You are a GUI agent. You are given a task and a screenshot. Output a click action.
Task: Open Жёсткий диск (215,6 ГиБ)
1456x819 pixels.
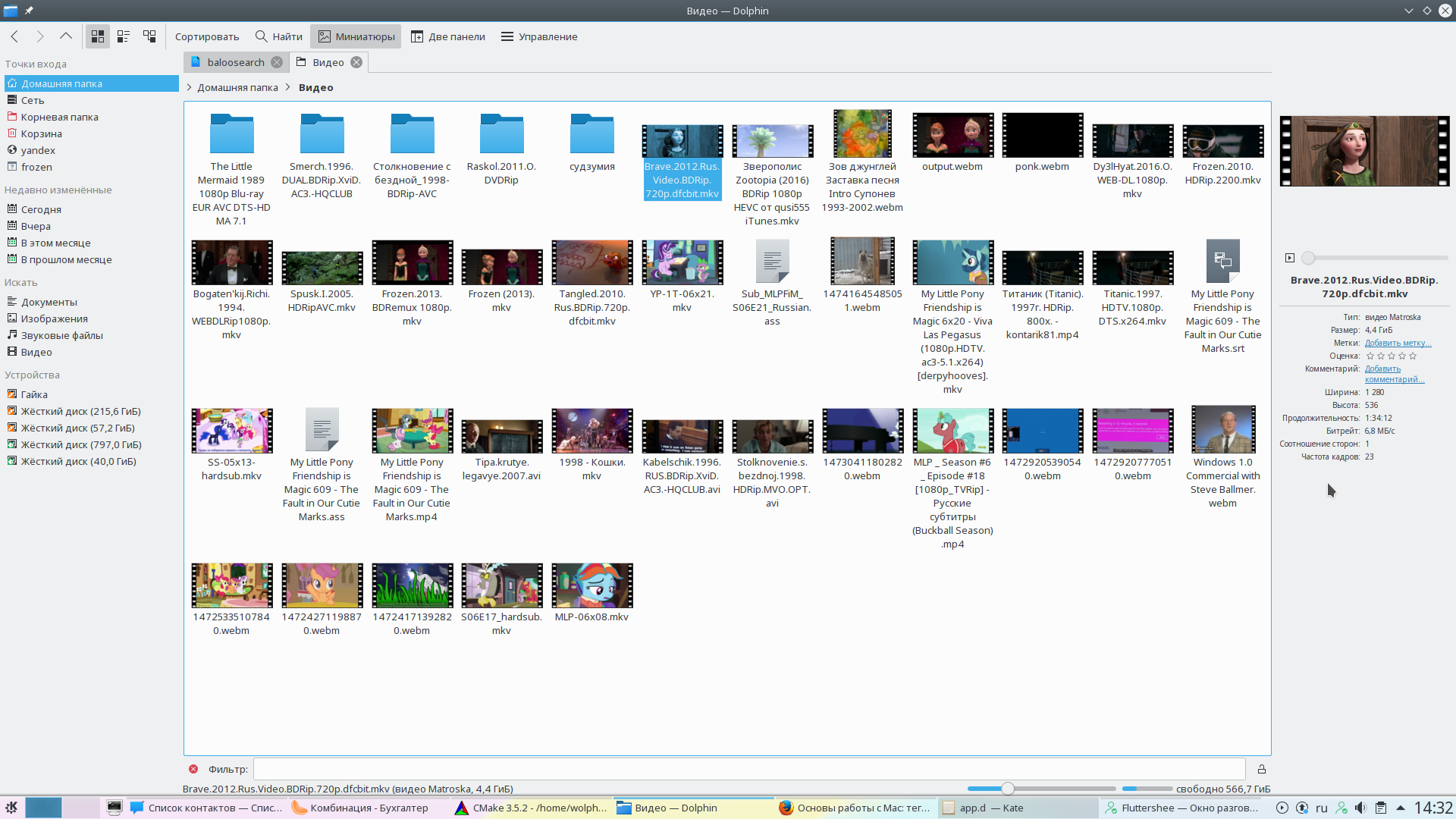coord(80,411)
